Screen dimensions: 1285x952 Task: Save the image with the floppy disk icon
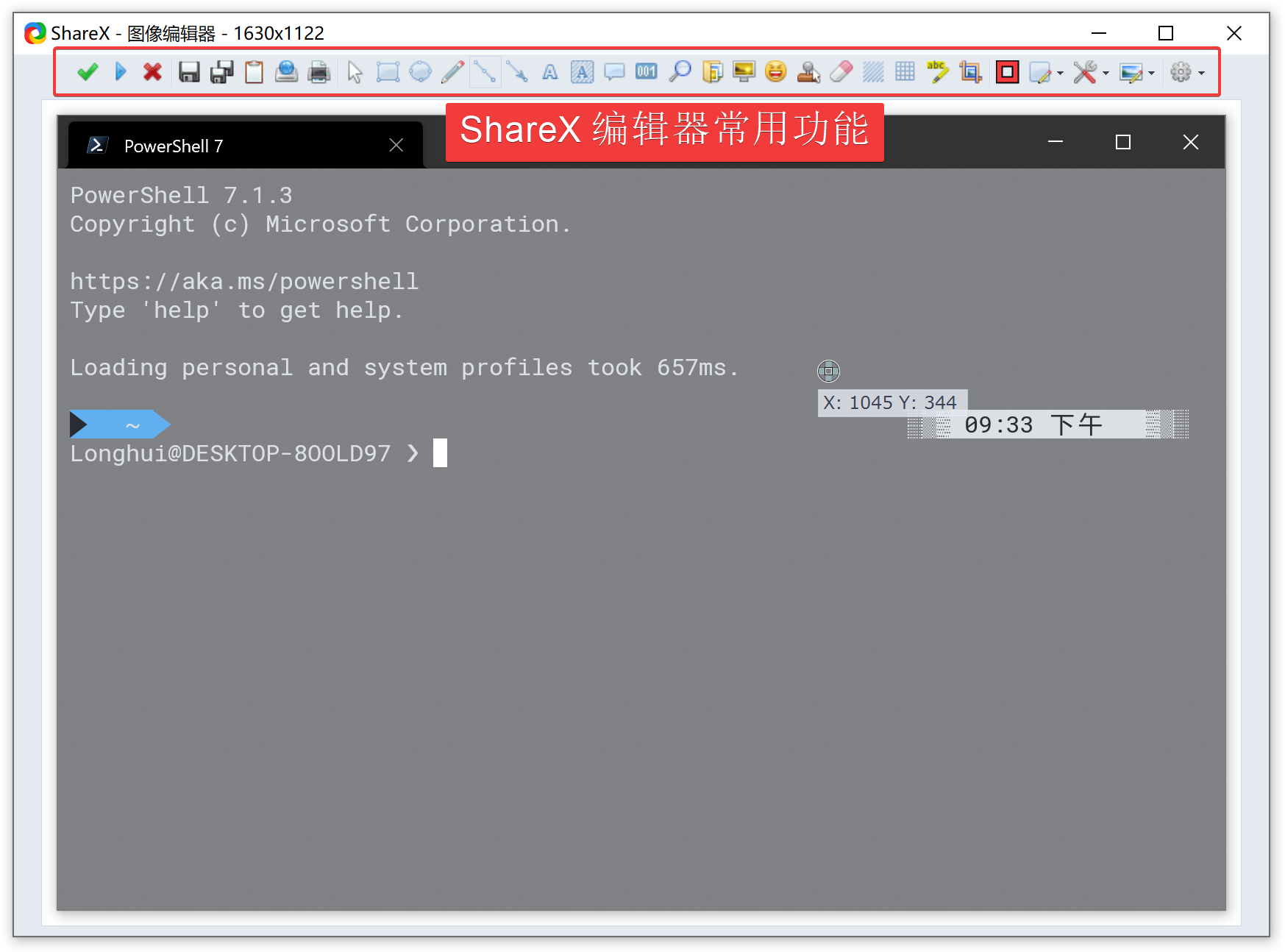pyautogui.click(x=189, y=72)
